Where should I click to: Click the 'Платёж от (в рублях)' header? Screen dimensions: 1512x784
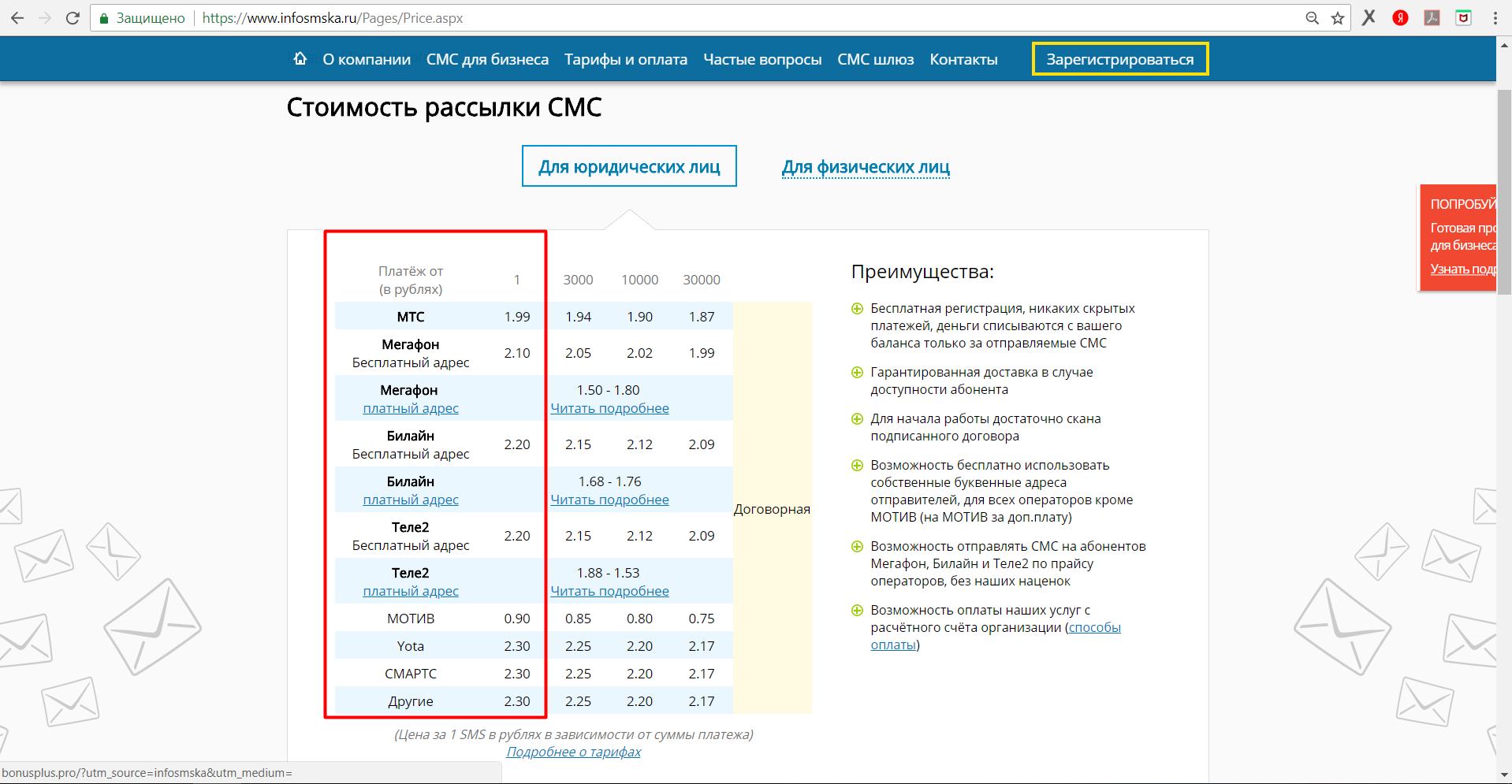[411, 280]
